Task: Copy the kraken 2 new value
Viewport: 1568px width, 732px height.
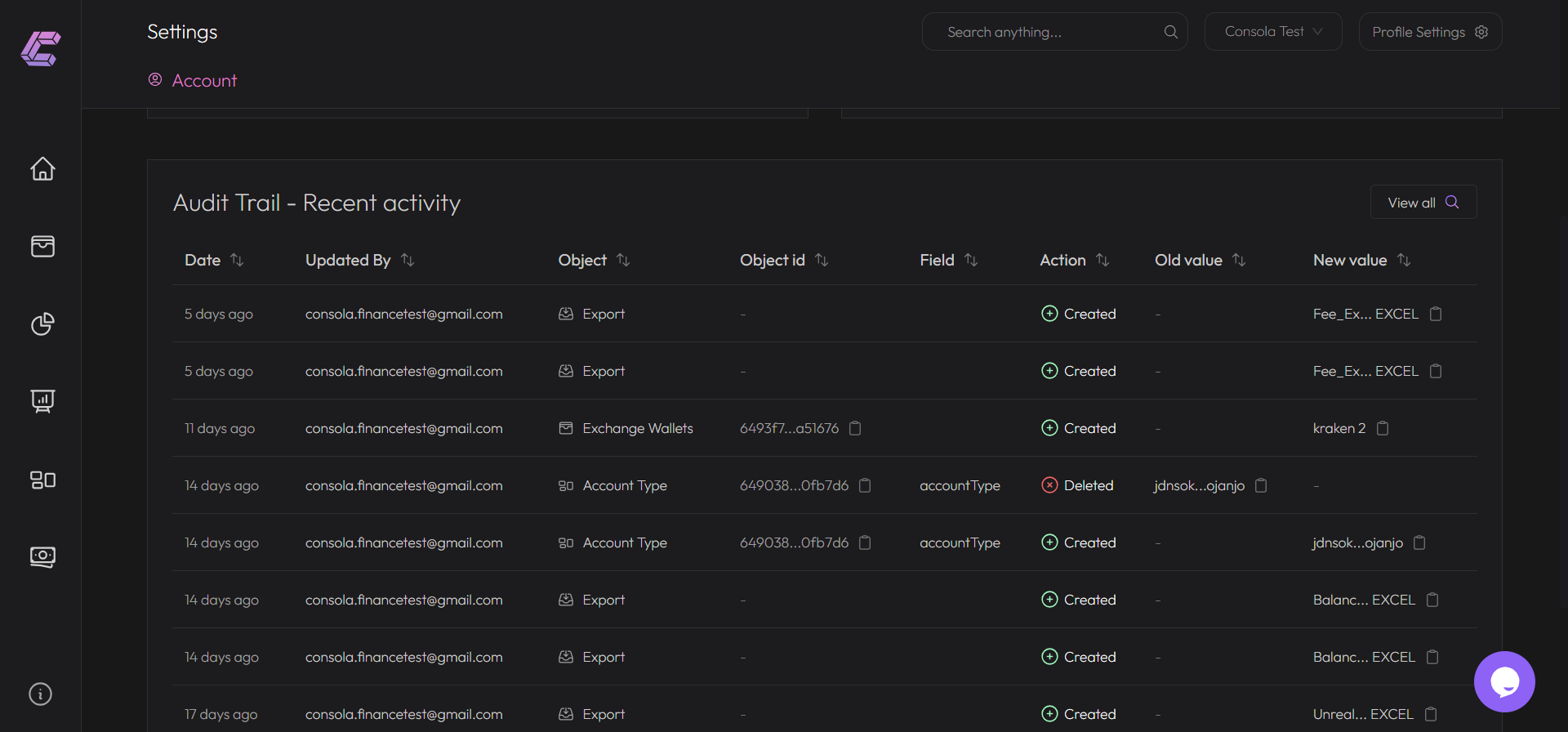Action: pos(1383,428)
